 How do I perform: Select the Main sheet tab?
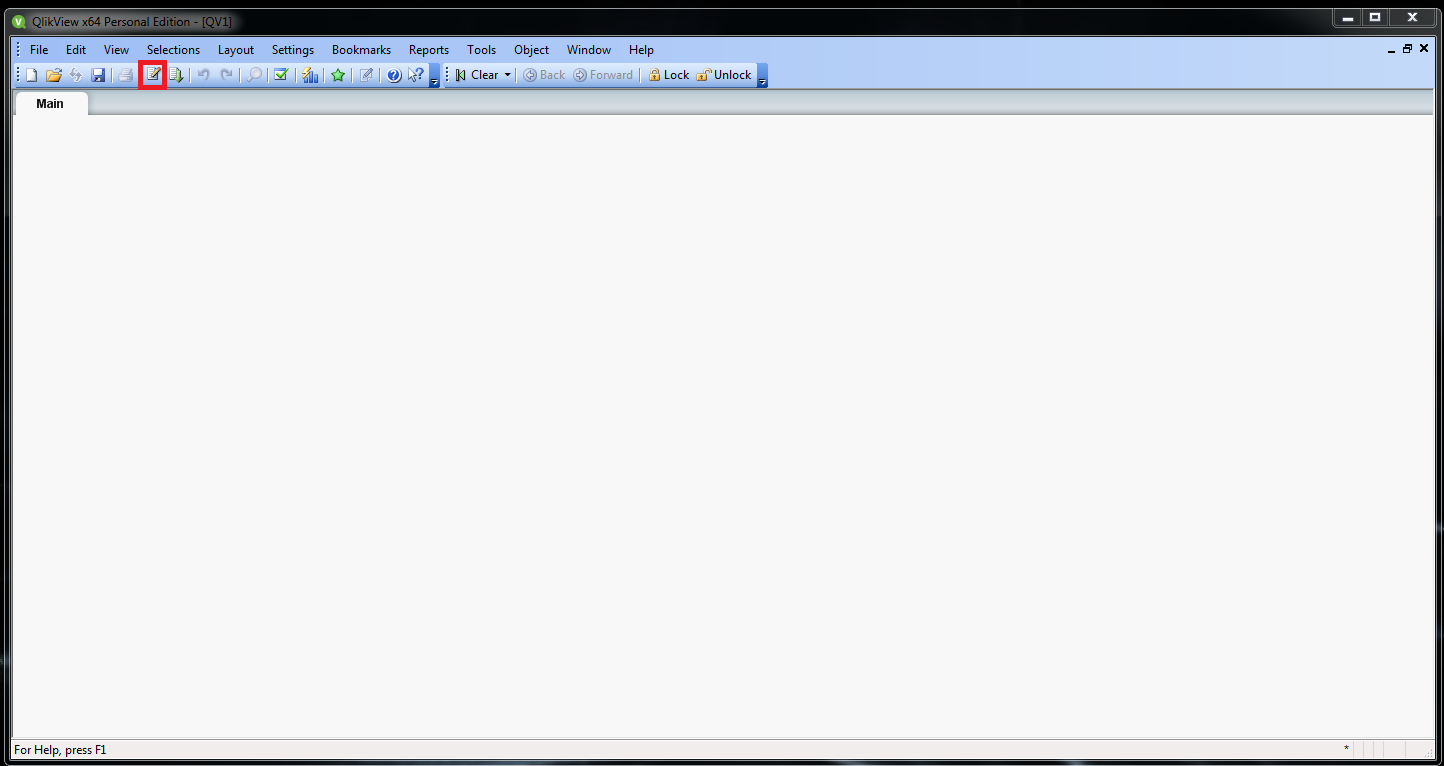click(50, 104)
